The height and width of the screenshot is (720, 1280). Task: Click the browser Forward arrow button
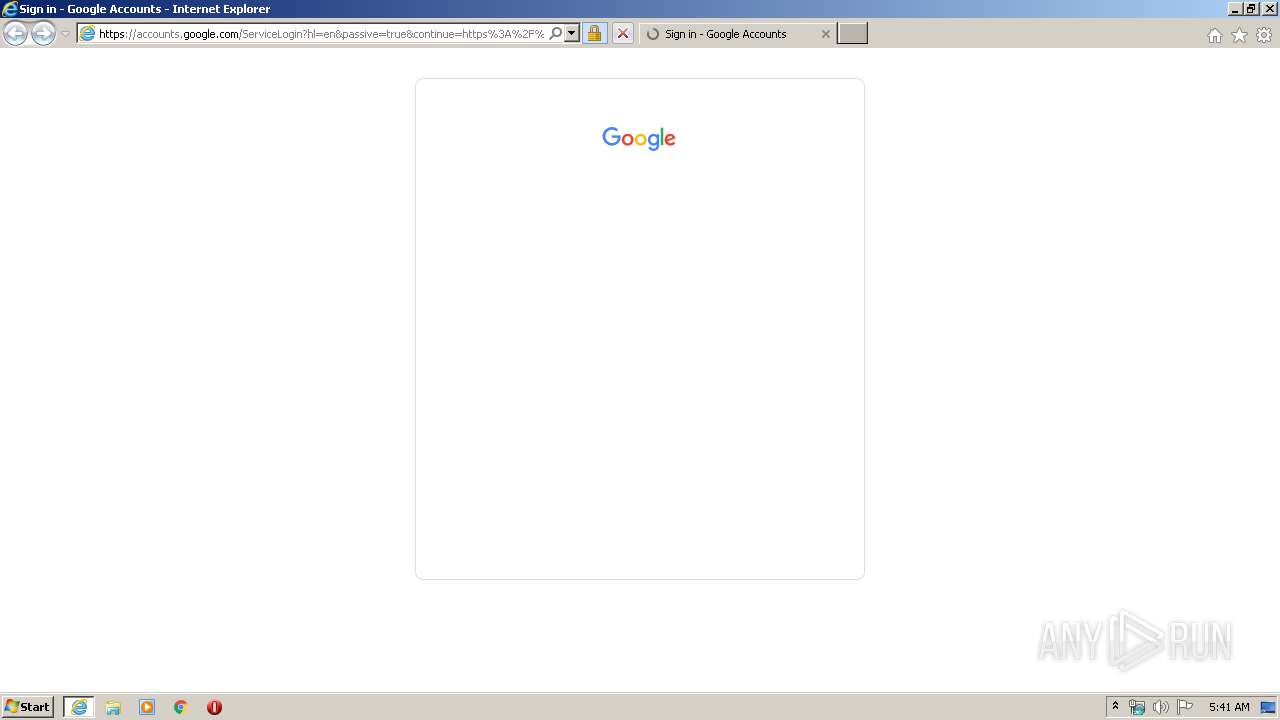tap(43, 34)
